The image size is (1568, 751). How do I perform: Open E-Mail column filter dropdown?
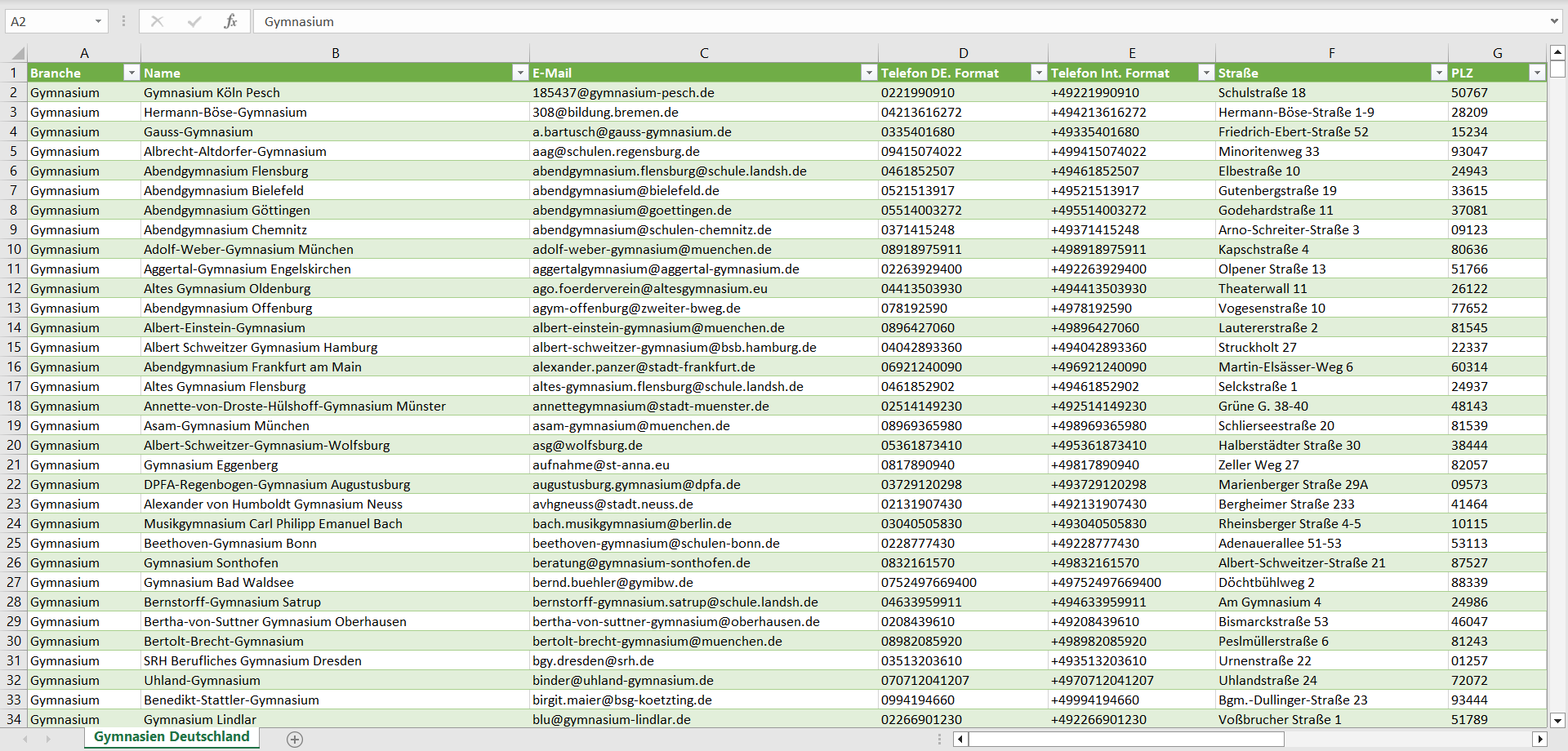point(869,73)
